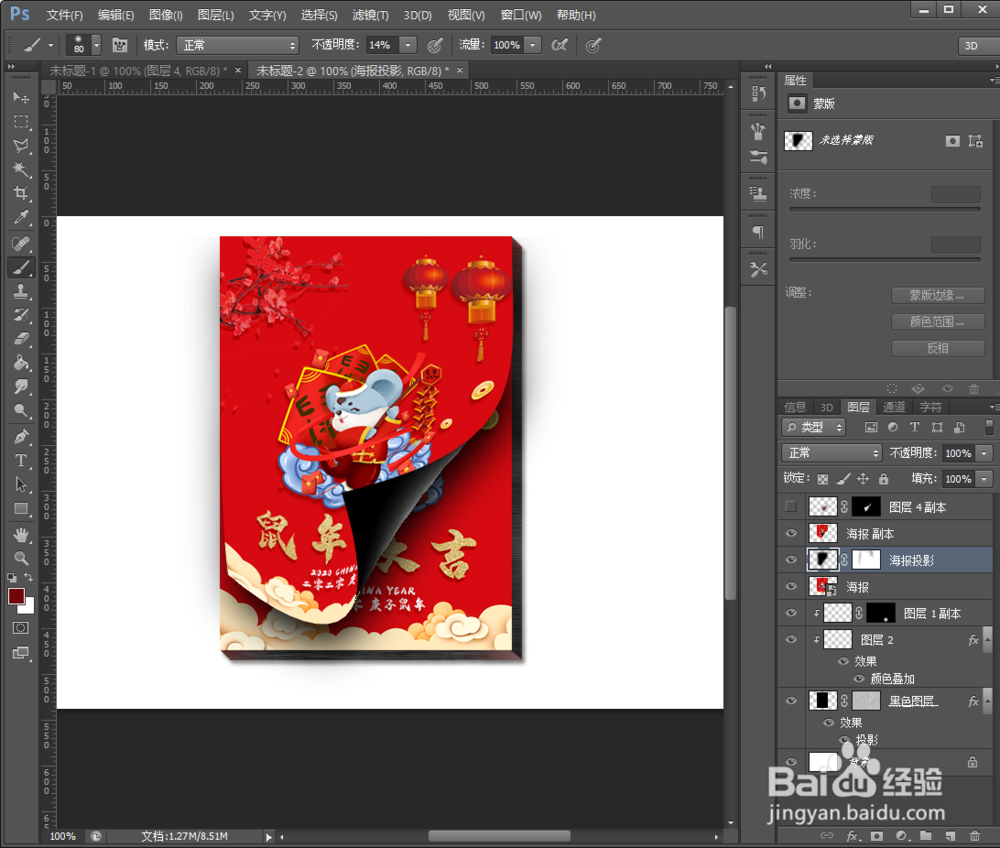Hide the 黑色图层 layer
This screenshot has height=848, width=1000.
791,701
